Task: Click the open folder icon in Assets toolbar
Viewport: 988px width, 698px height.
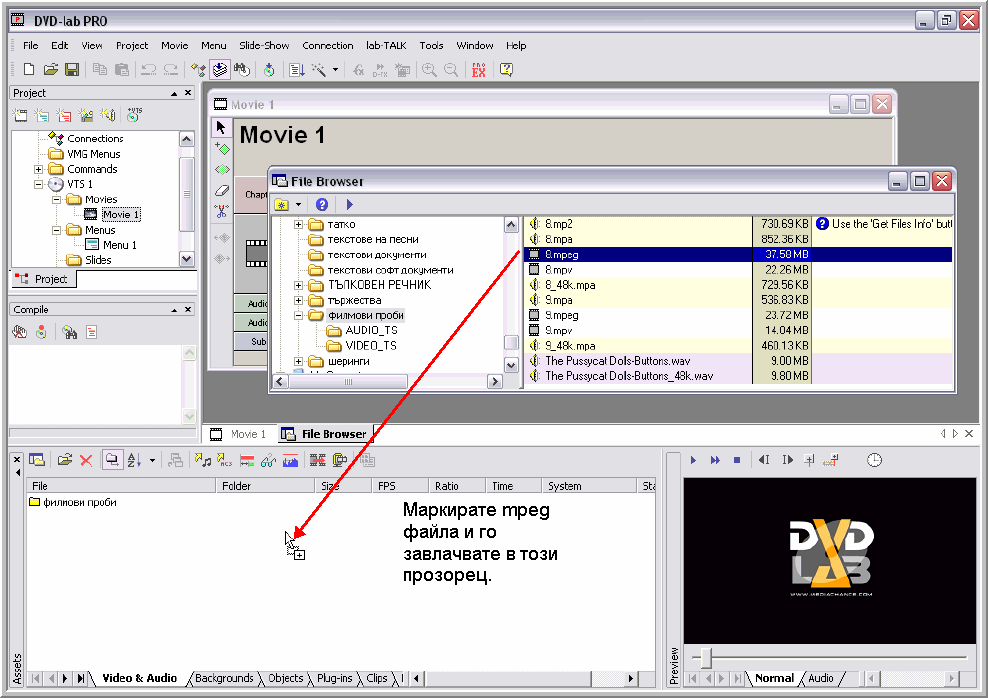Action: [x=64, y=460]
